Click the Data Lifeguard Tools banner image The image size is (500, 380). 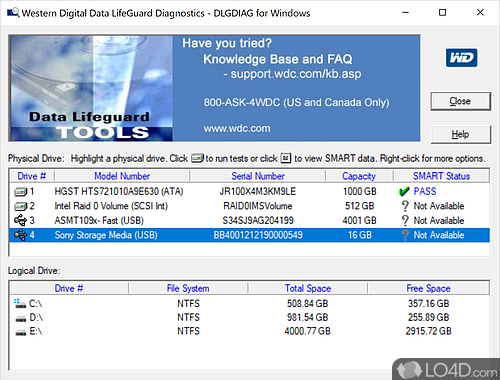(91, 88)
